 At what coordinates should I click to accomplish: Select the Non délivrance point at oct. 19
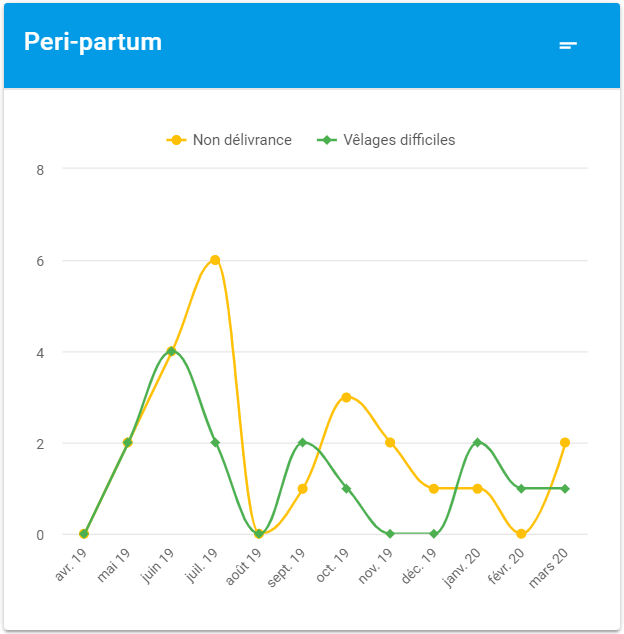click(x=346, y=397)
